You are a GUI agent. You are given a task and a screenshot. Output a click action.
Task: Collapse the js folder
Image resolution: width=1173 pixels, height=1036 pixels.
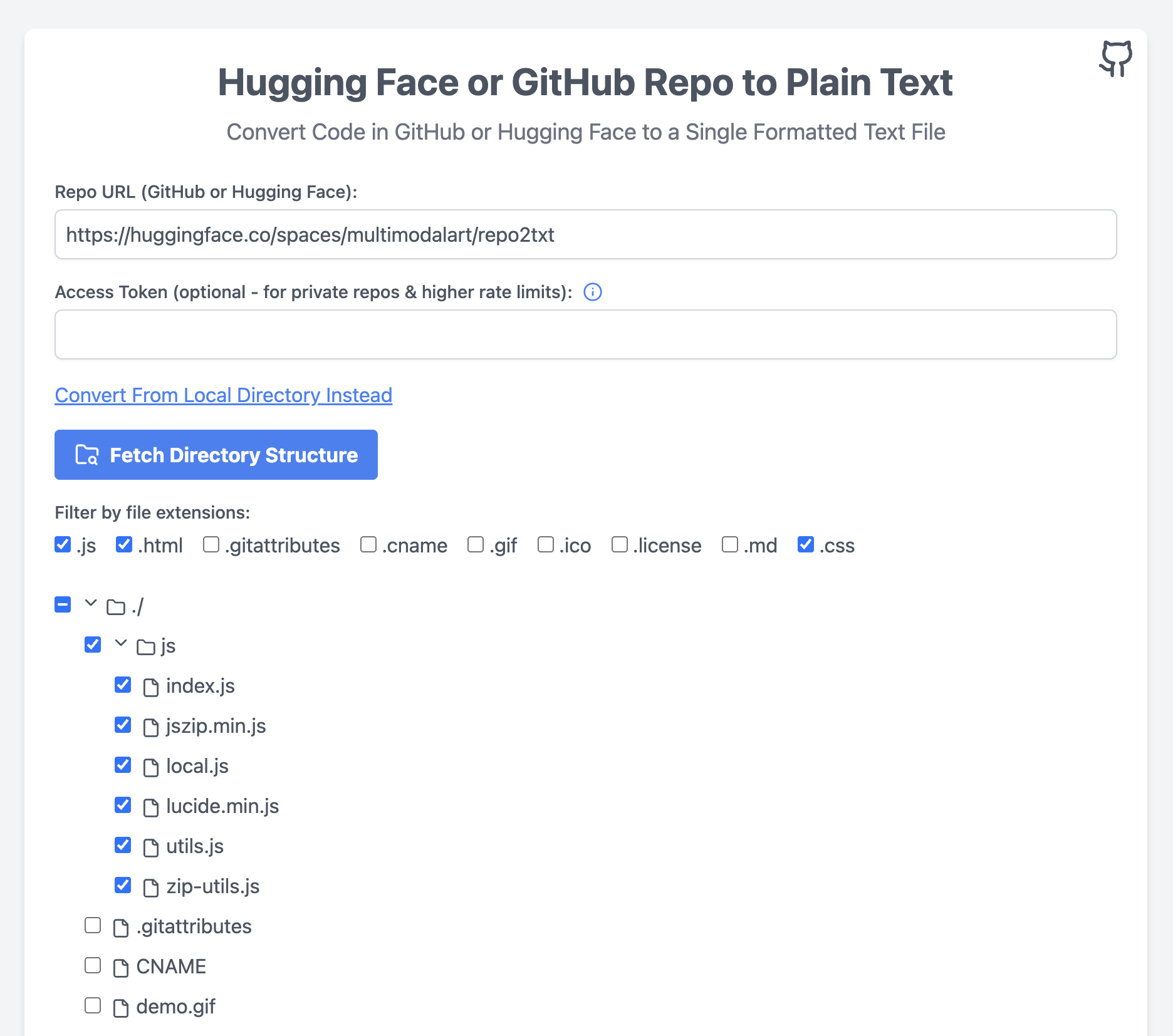tap(121, 643)
